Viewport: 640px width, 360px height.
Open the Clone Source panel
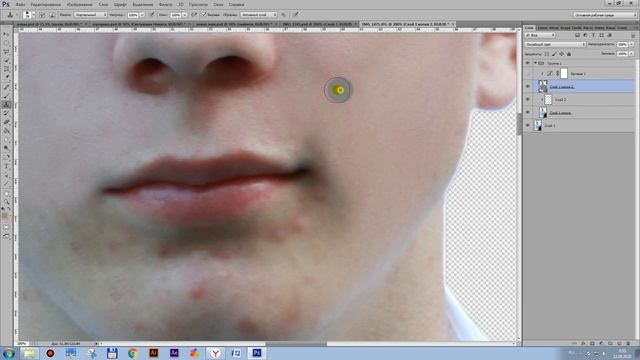point(52,15)
